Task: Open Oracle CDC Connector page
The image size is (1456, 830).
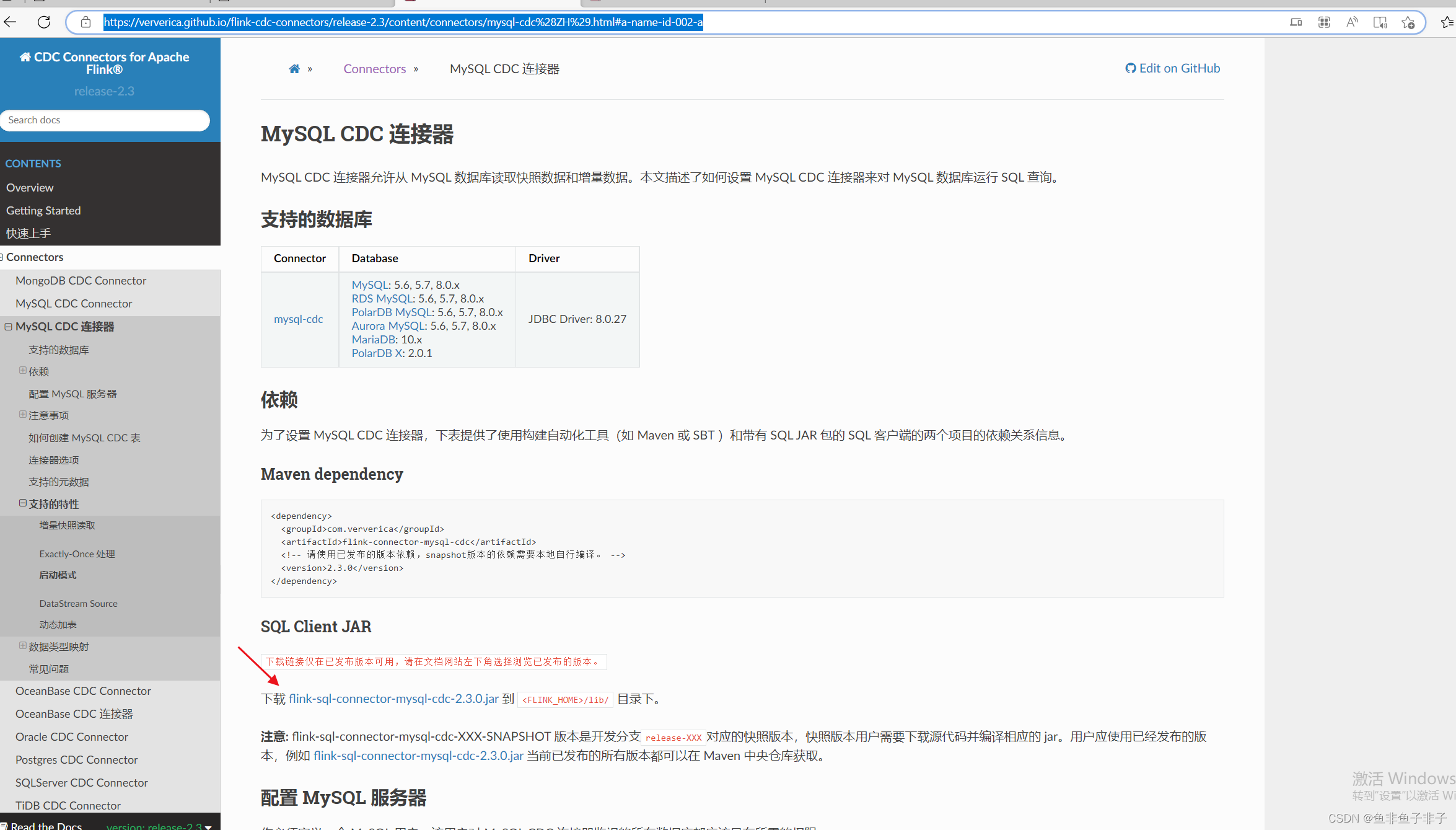Action: point(72,736)
